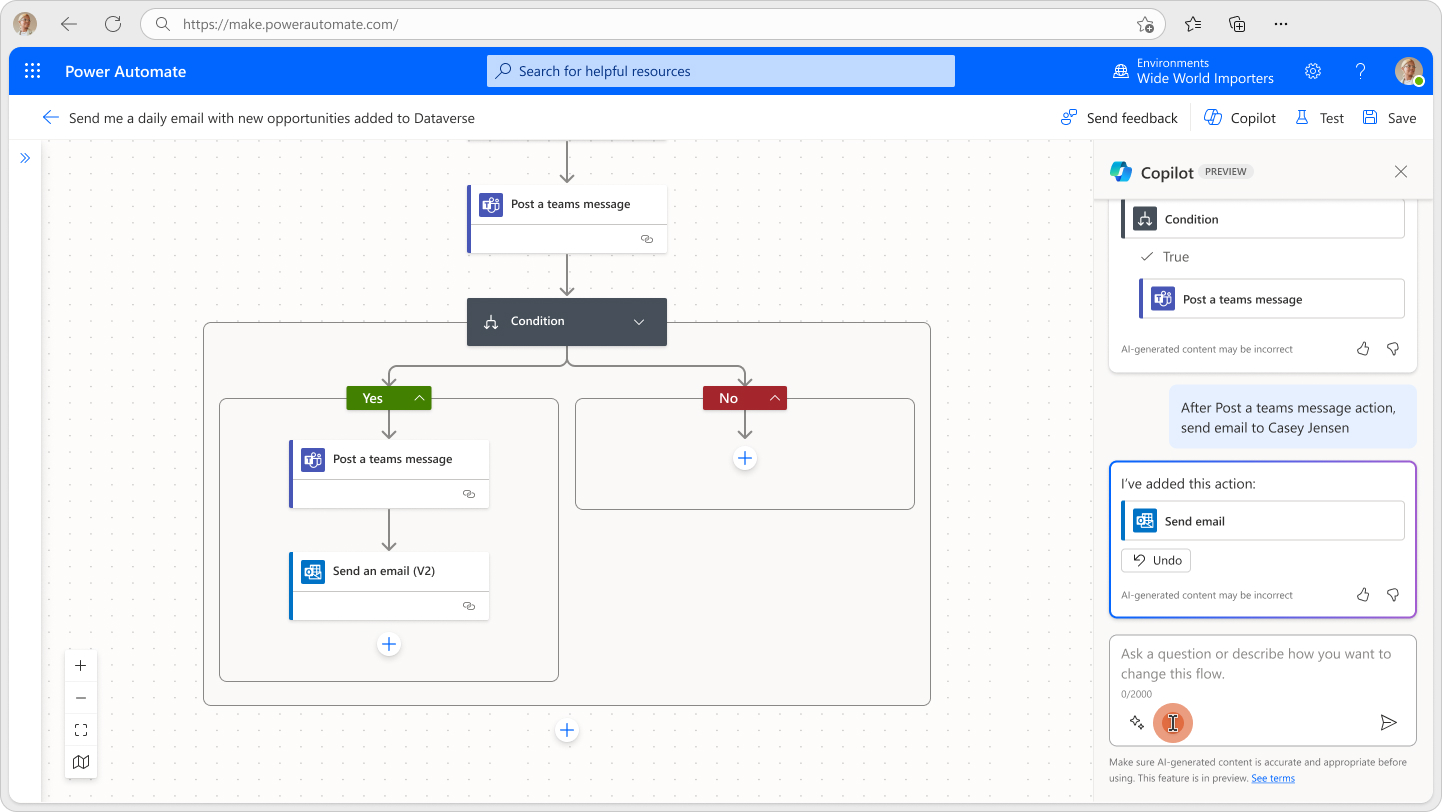This screenshot has height=812, width=1442.
Task: Click the 'True' text in the Copilot panel
Action: [1176, 257]
